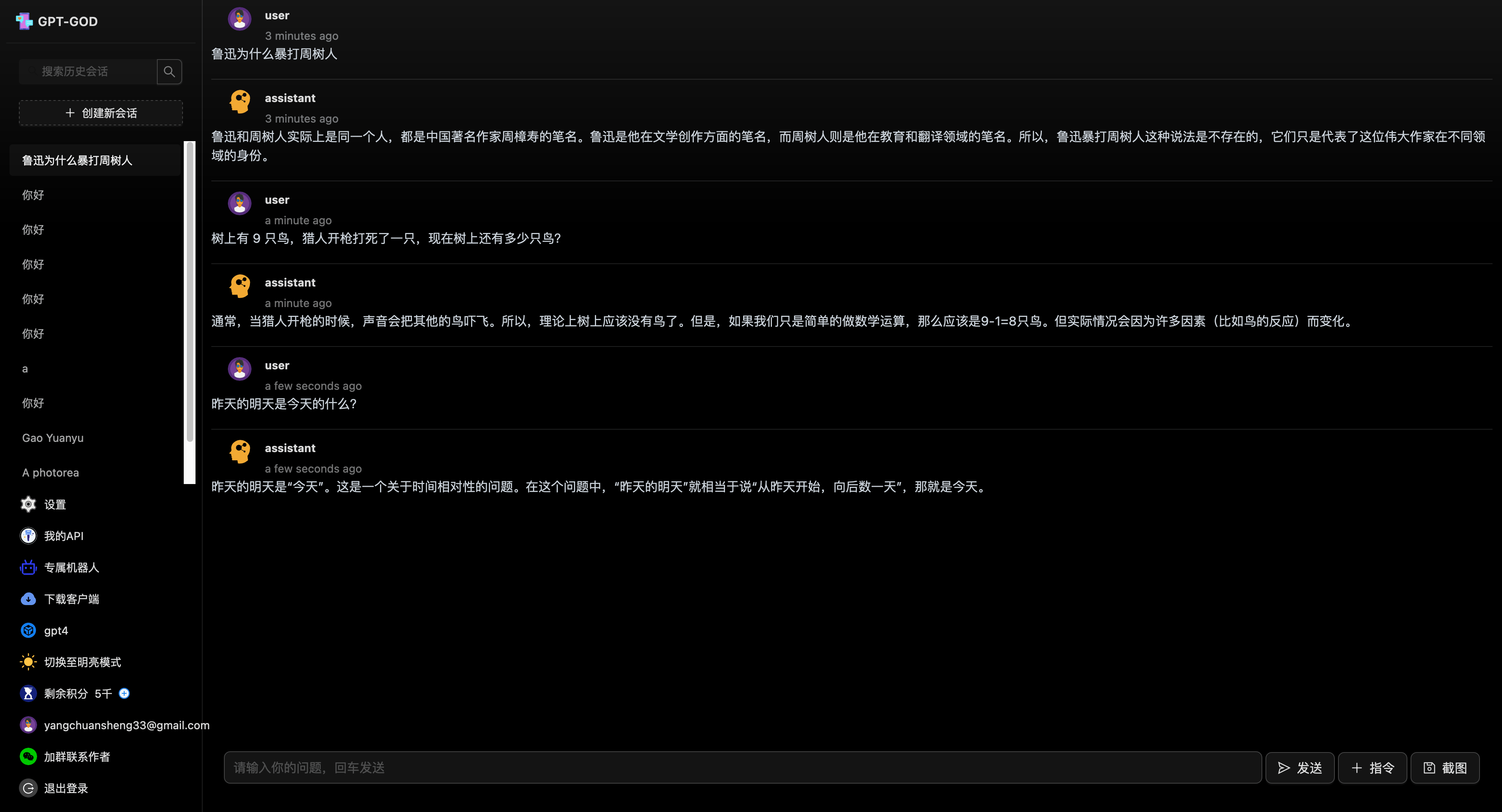Click assistant avatar on 昨天的明天 answer

239,451
